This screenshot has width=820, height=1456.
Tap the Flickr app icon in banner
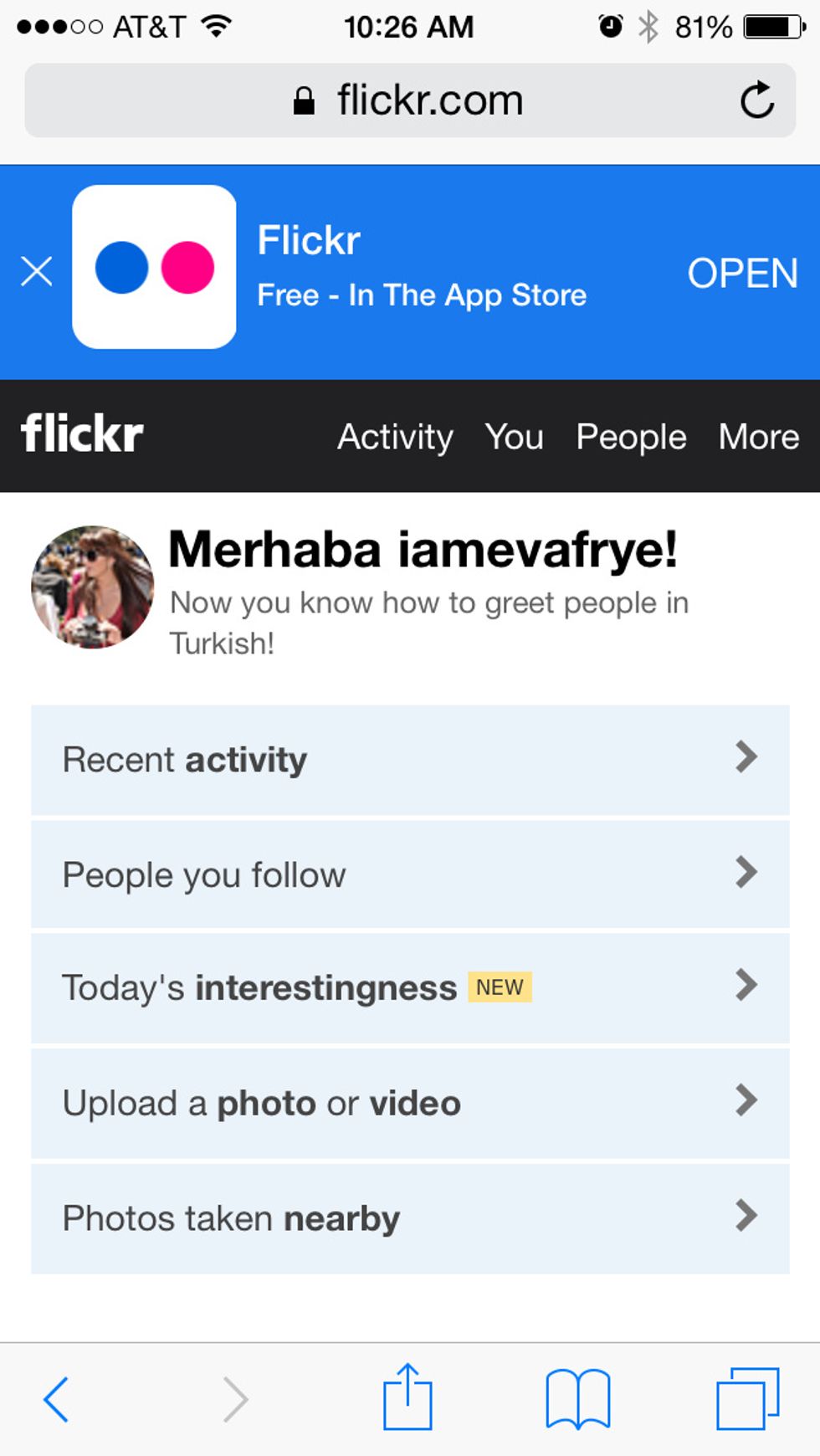click(154, 267)
